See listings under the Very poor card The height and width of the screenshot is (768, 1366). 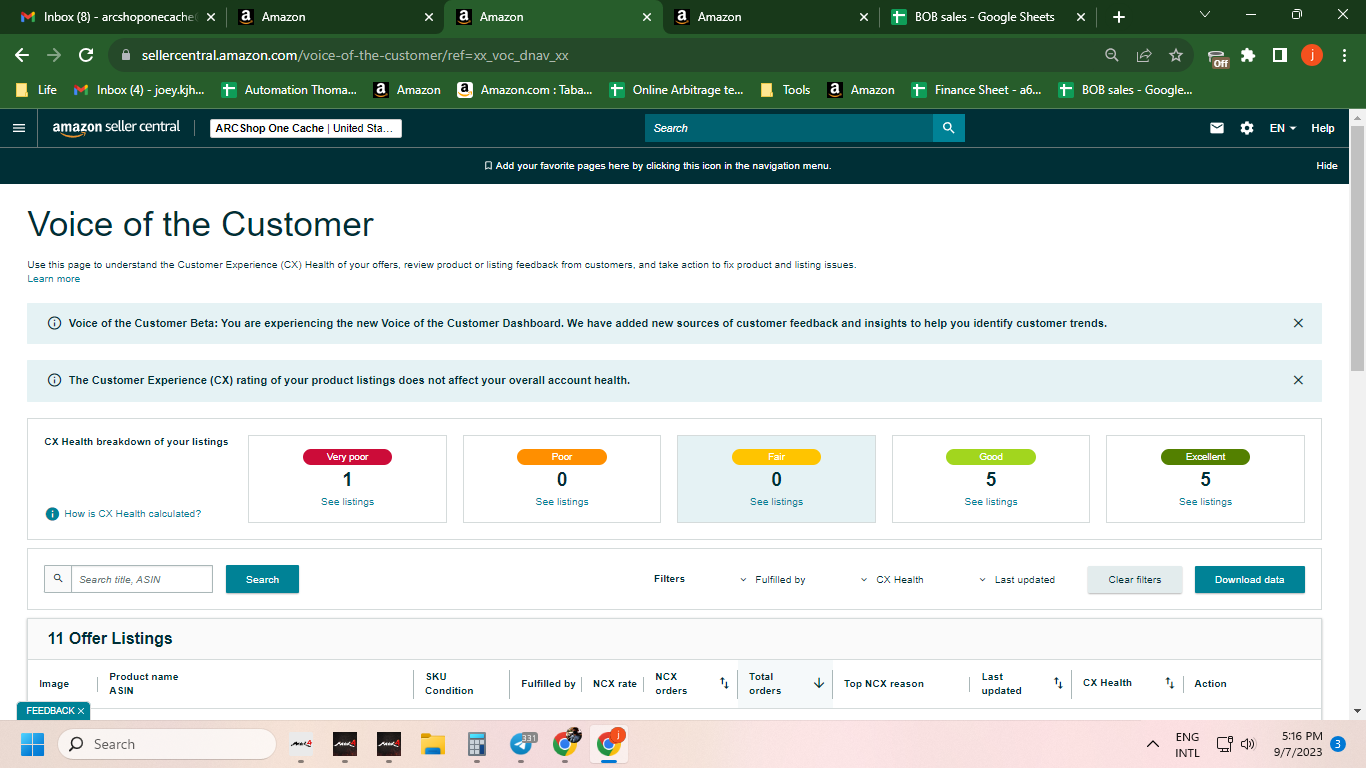[347, 502]
